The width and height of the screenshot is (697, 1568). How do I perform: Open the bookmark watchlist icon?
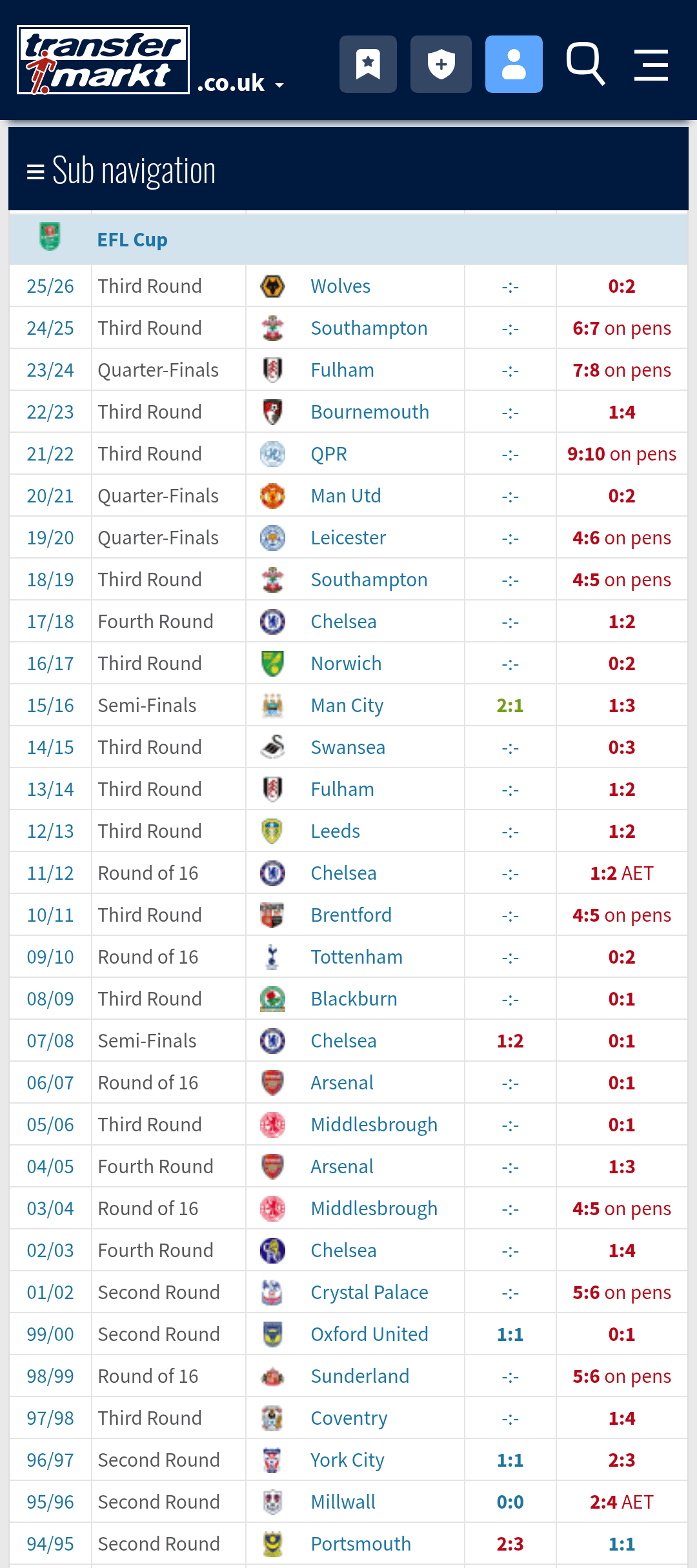pyautogui.click(x=368, y=64)
